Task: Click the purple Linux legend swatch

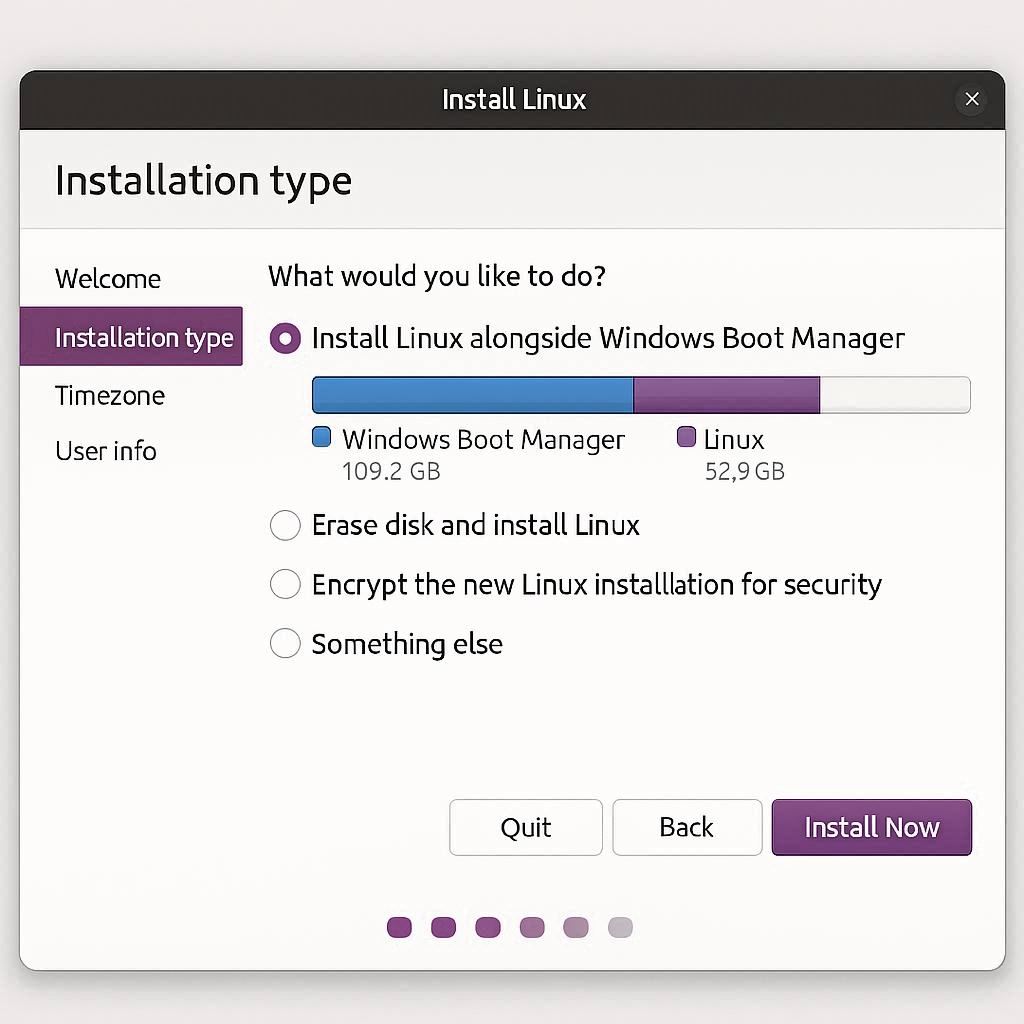Action: [x=686, y=437]
